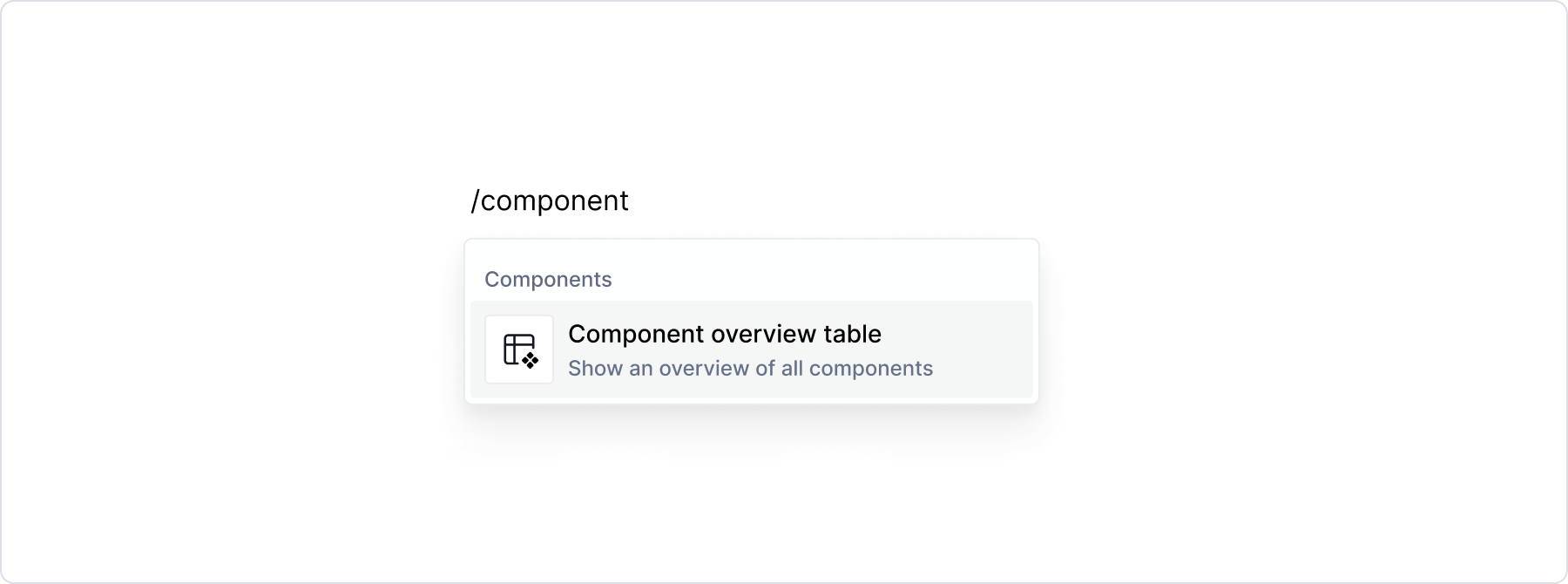Open the component overview via its thumbnail icon
The image size is (1568, 584).
point(518,349)
